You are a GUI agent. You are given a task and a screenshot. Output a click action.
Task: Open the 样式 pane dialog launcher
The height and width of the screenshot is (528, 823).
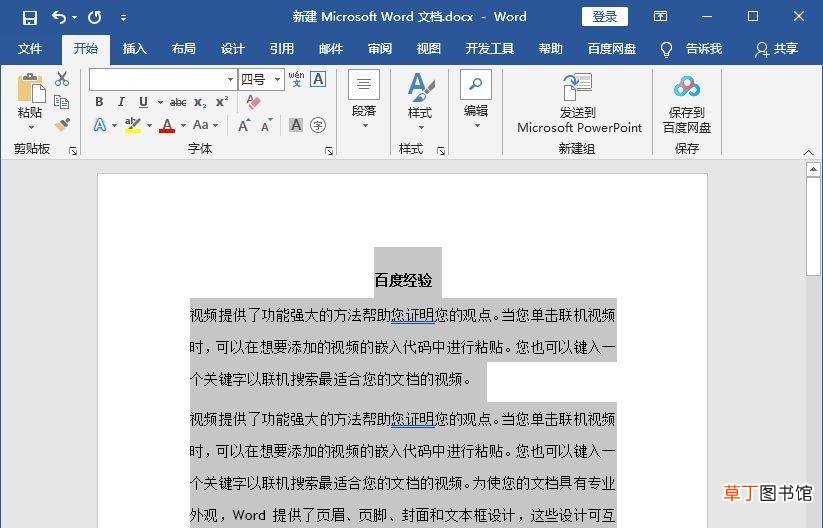[x=441, y=151]
